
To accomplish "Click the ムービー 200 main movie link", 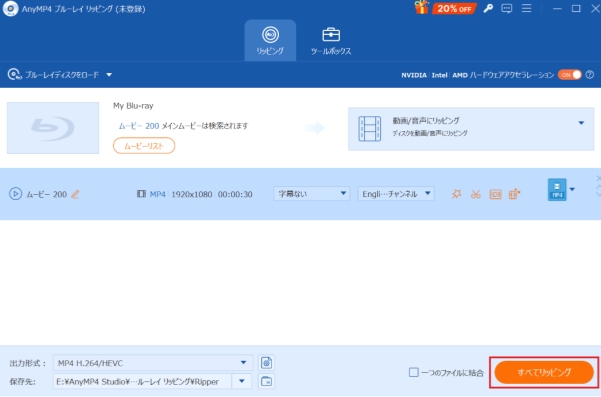I will pyautogui.click(x=138, y=126).
